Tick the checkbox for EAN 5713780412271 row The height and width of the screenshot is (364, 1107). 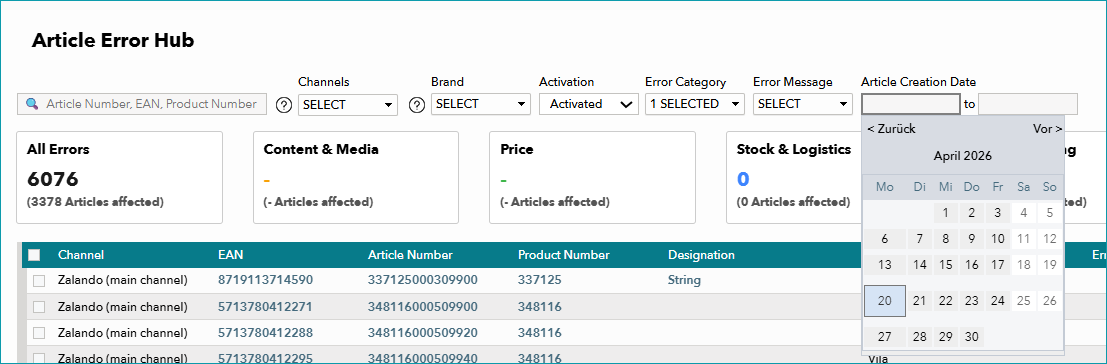coord(40,307)
